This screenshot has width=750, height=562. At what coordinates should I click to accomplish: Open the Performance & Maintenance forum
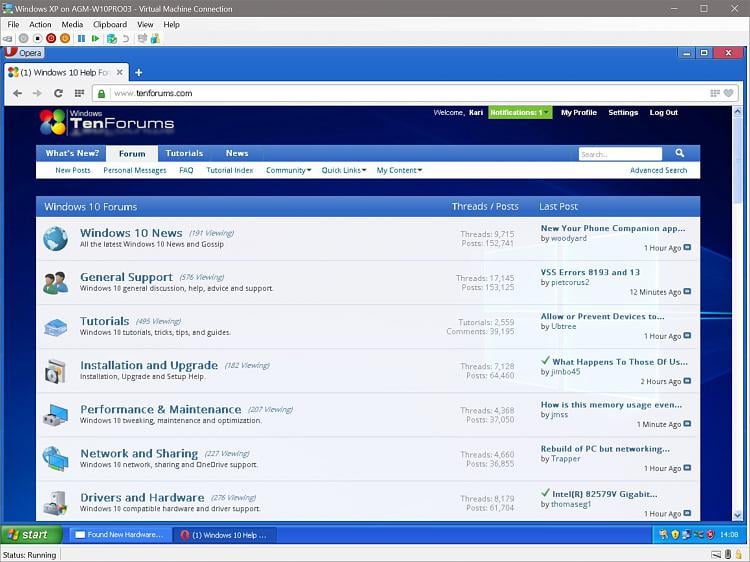click(x=161, y=409)
